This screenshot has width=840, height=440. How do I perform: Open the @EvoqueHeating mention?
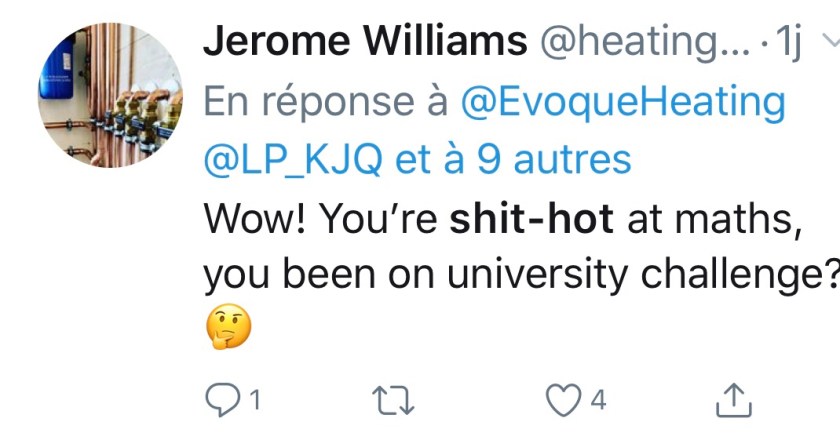pos(621,102)
